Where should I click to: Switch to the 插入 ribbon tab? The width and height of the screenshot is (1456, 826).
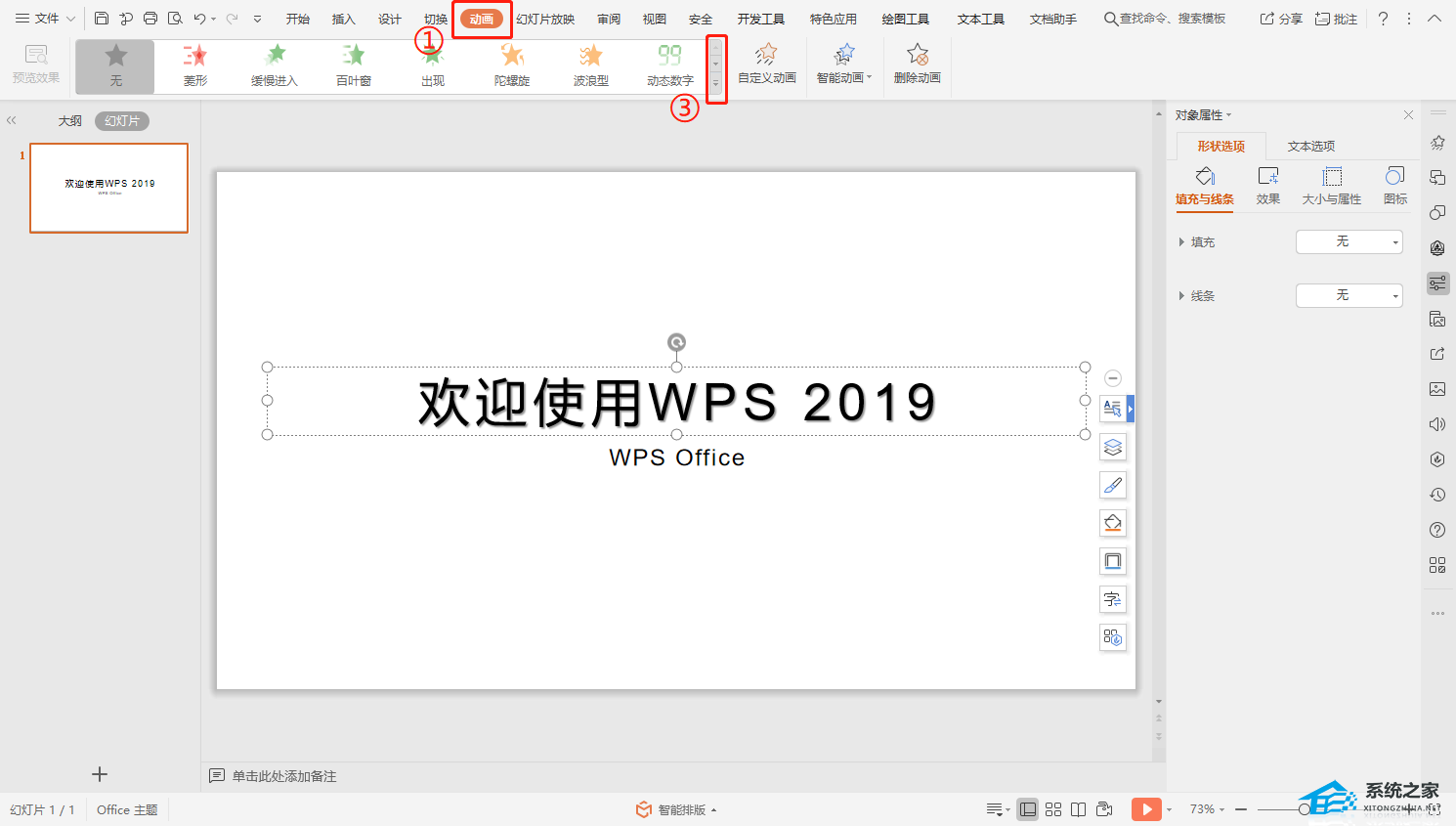pos(344,19)
